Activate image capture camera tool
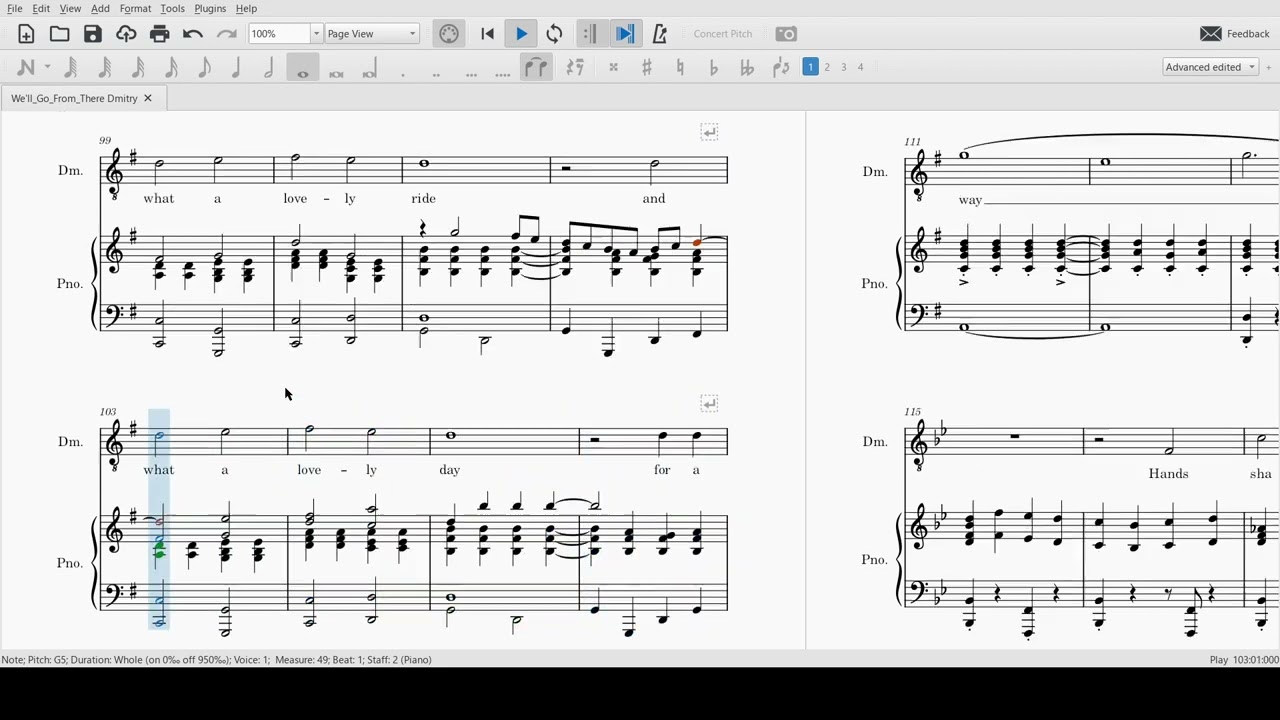1280x720 pixels. (786, 34)
